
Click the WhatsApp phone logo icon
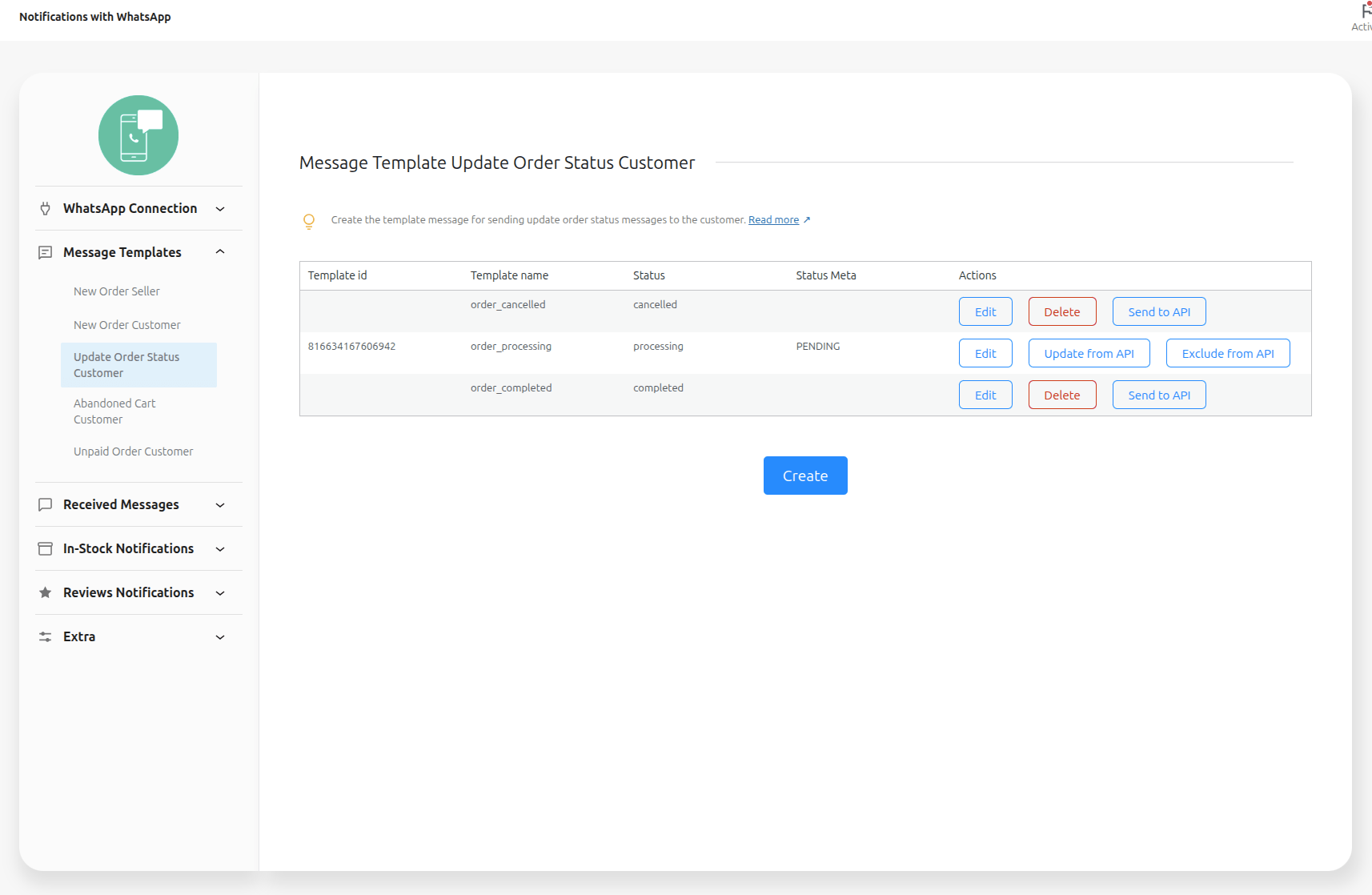[138, 135]
